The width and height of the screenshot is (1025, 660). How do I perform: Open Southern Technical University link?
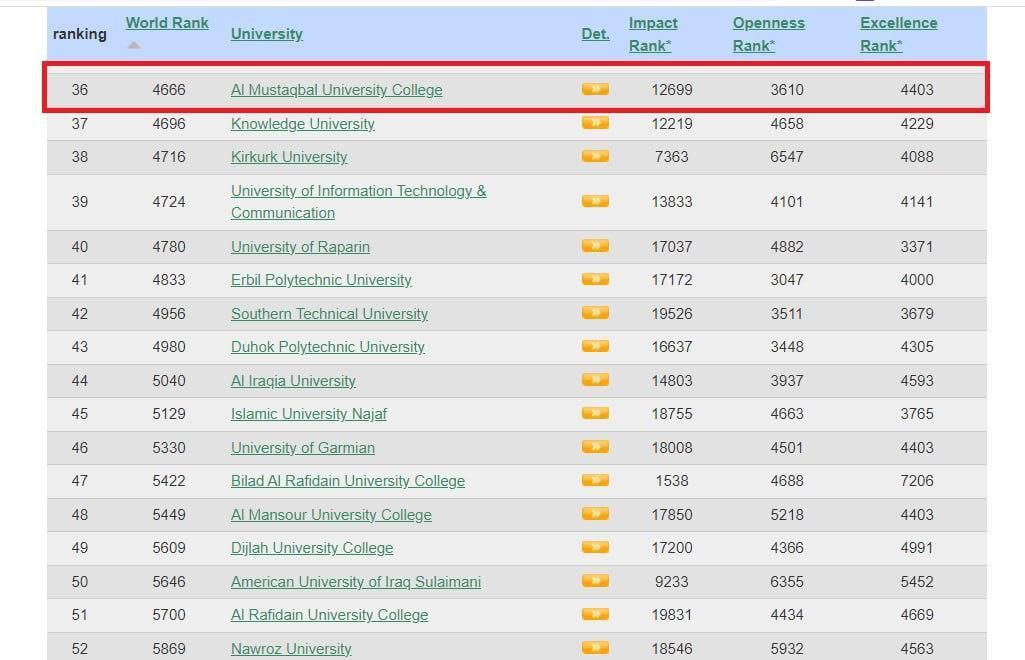(x=329, y=314)
